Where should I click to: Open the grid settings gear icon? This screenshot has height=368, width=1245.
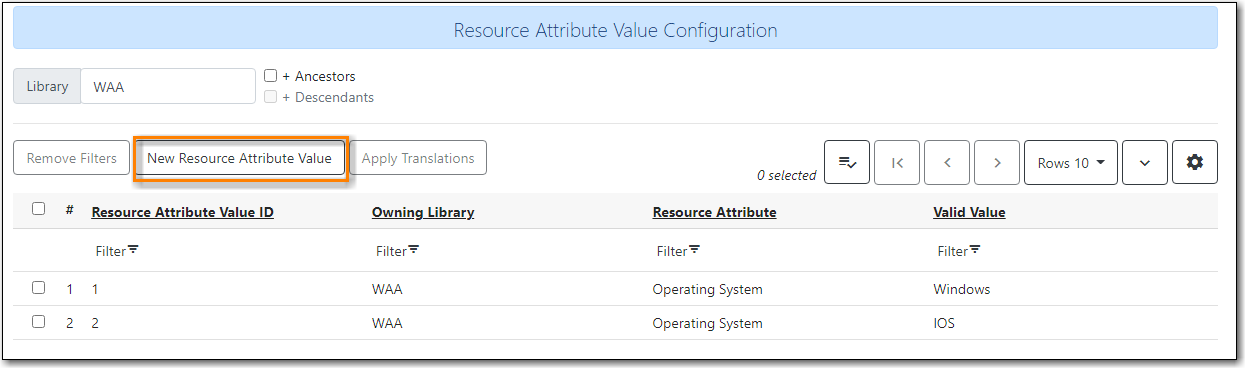pos(1194,163)
